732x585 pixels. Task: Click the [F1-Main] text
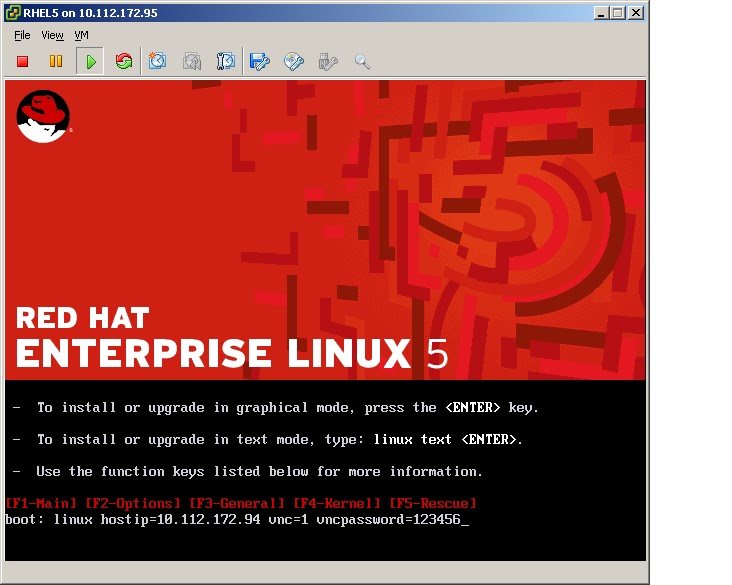[x=41, y=503]
